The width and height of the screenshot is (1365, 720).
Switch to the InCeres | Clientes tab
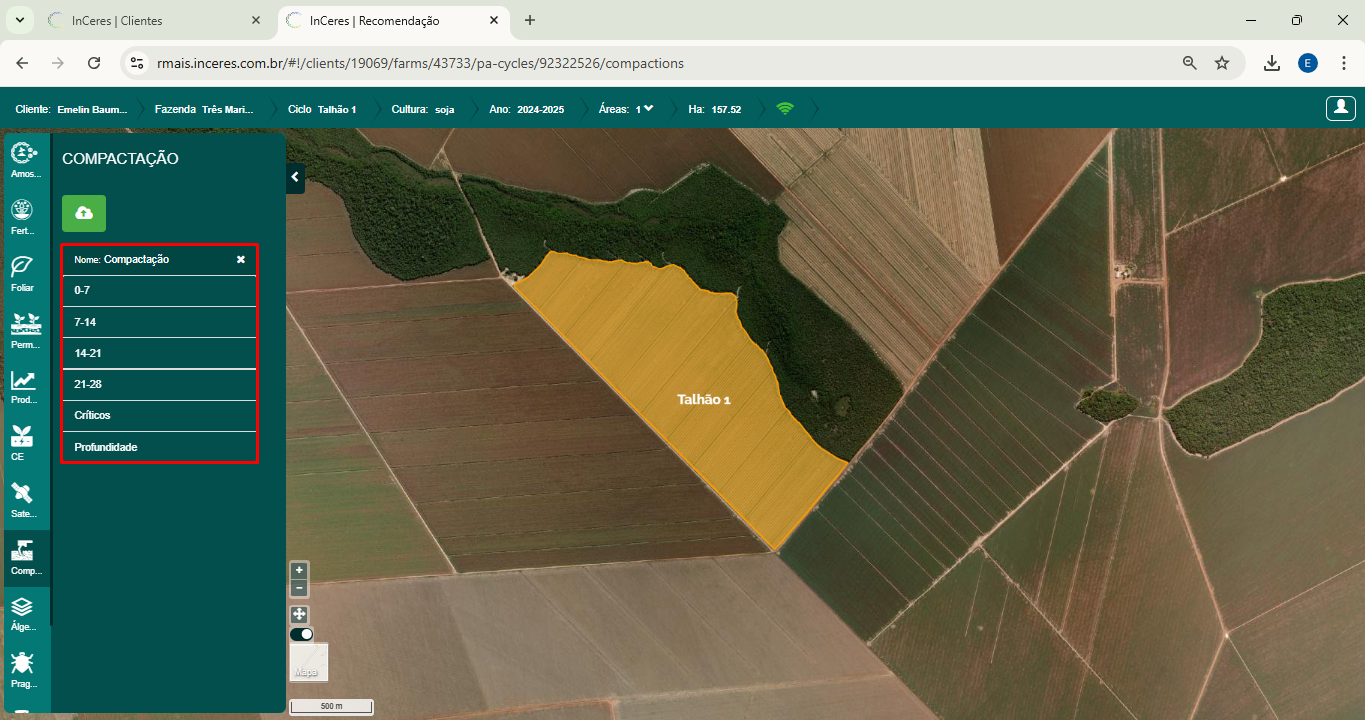155,20
